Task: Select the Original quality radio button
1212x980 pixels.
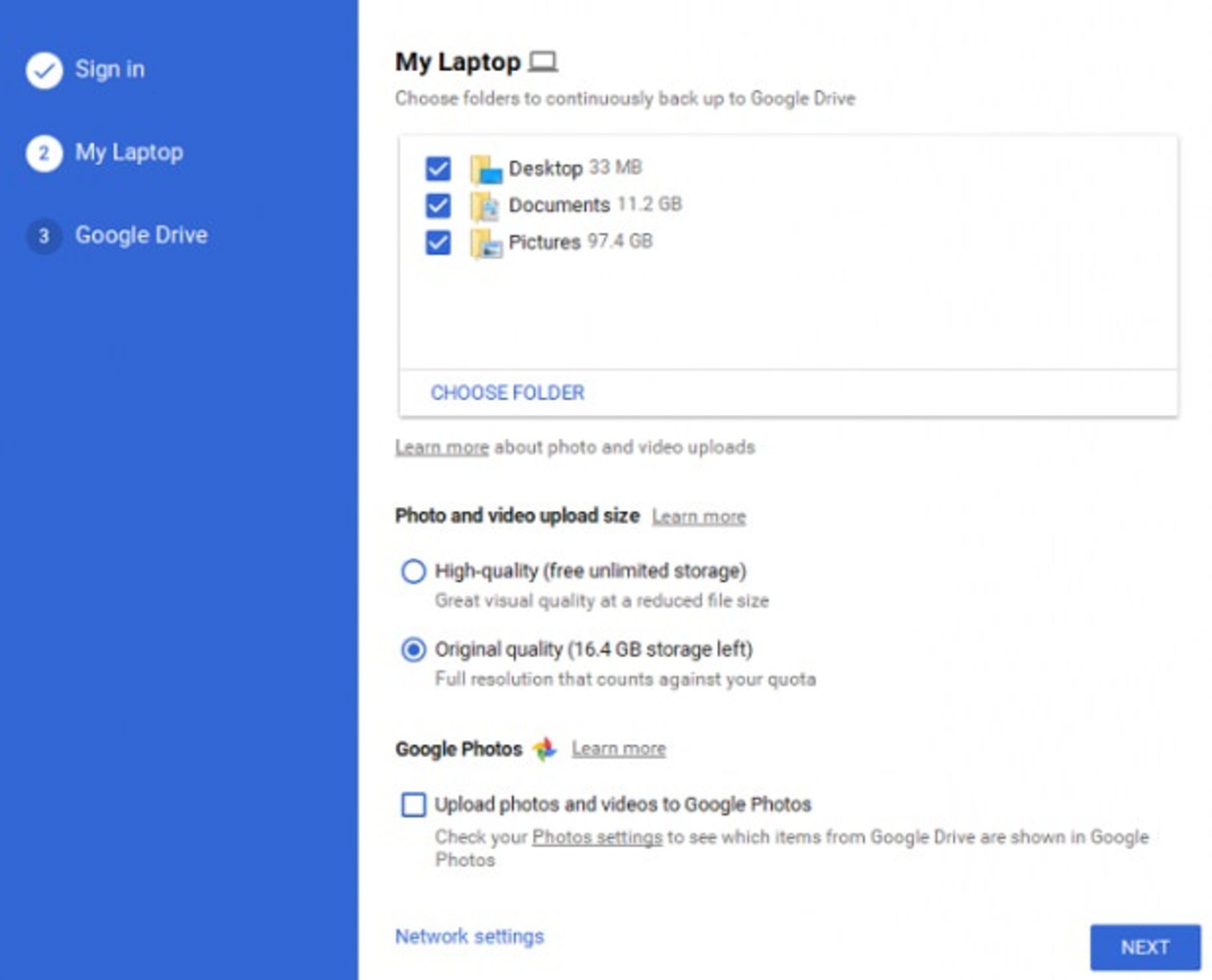Action: 413,648
